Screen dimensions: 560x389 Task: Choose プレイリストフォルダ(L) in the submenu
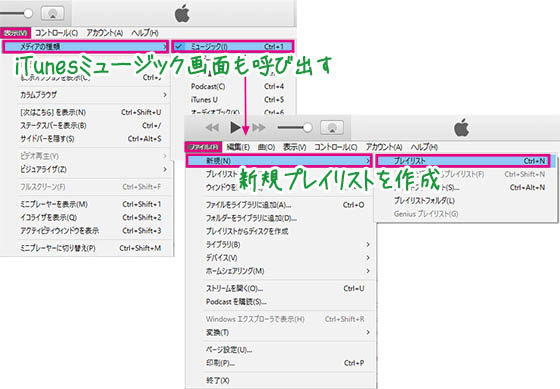424,201
